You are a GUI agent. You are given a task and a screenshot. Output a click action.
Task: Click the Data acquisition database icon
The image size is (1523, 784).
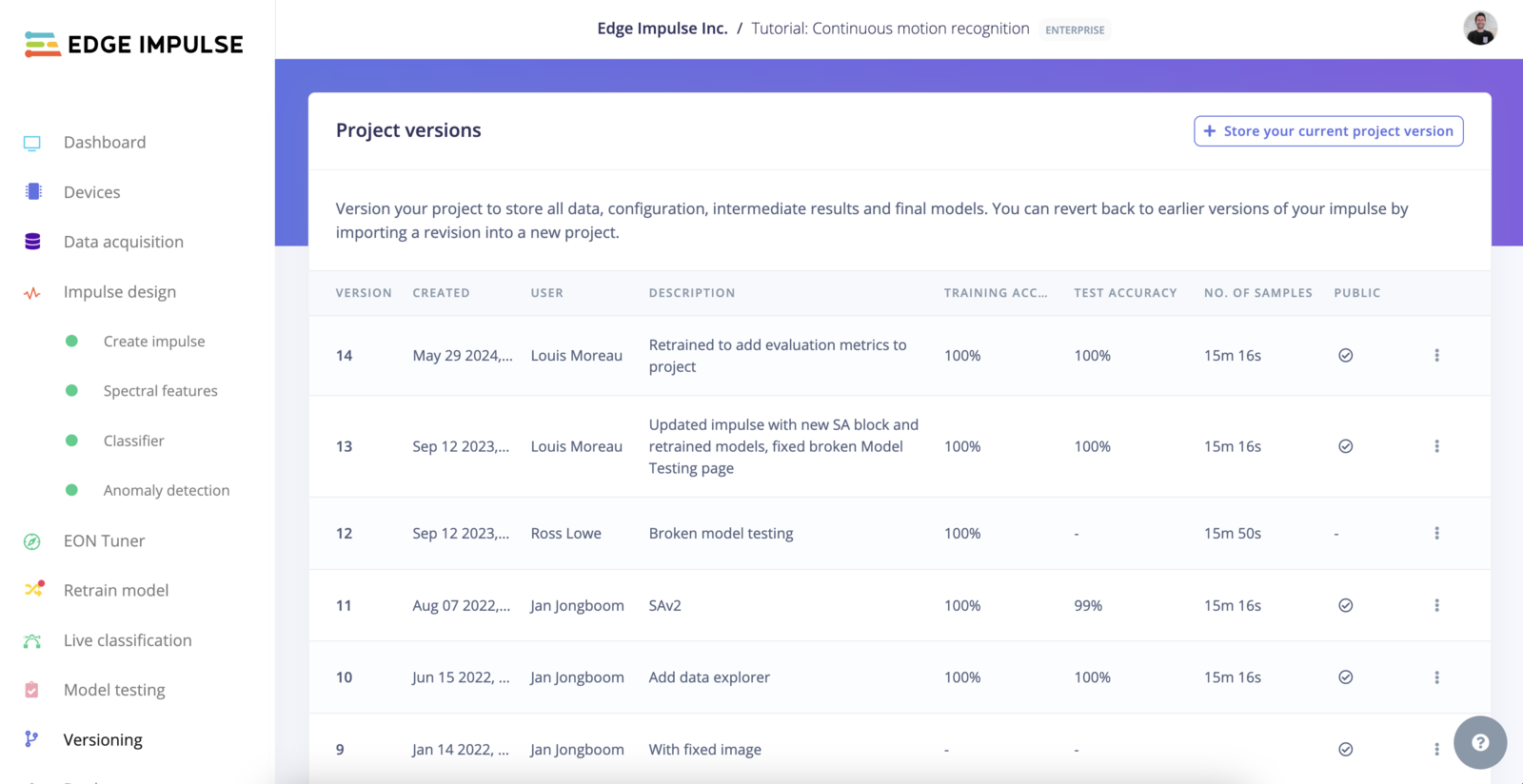(32, 242)
